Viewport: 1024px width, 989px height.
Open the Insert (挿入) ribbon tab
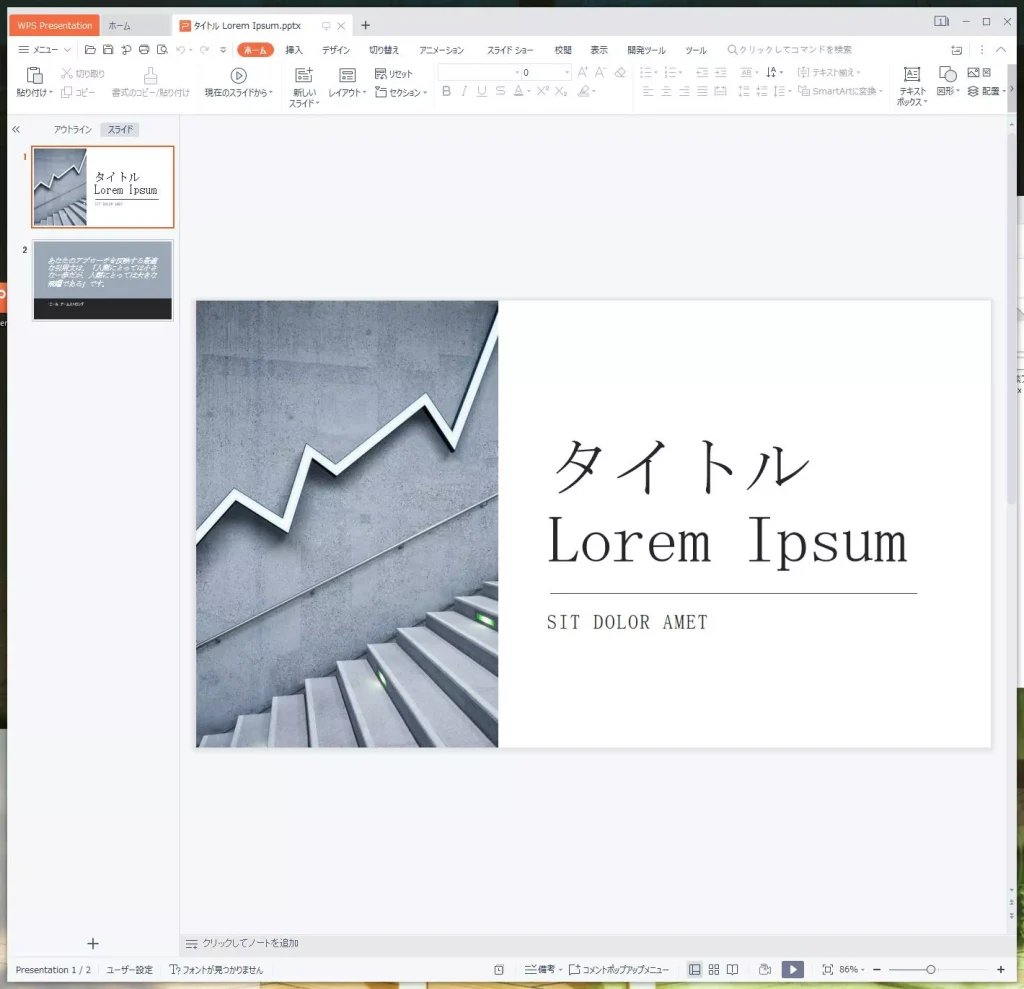tap(294, 50)
